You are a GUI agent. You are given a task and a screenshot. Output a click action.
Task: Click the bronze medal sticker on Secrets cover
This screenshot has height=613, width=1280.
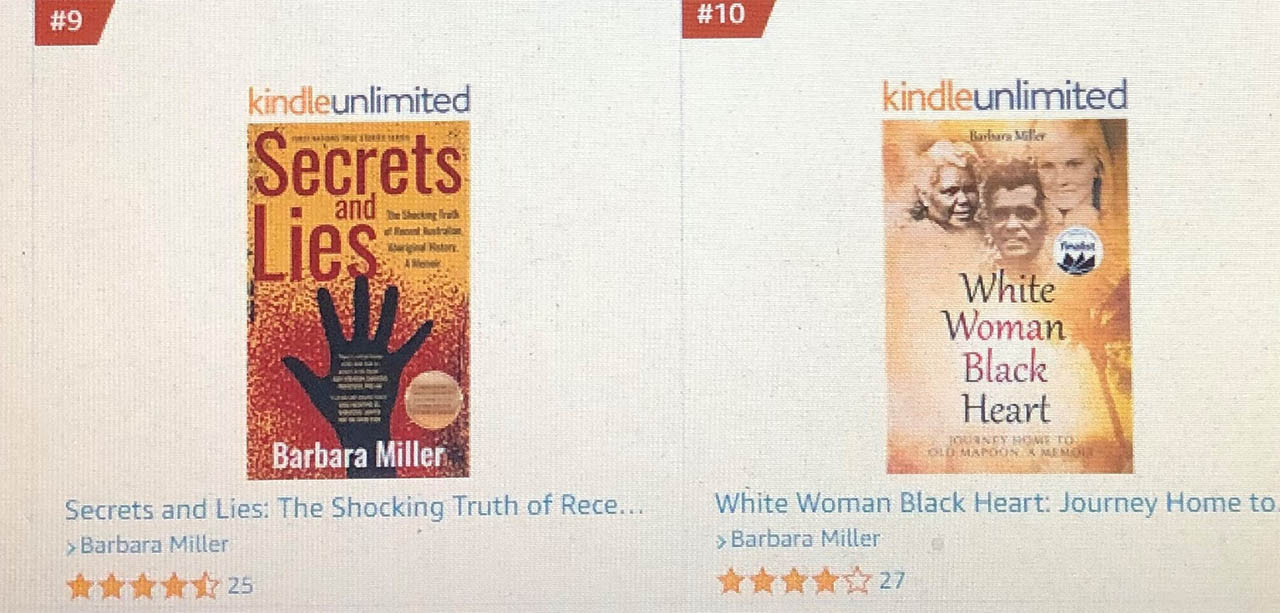(434, 400)
